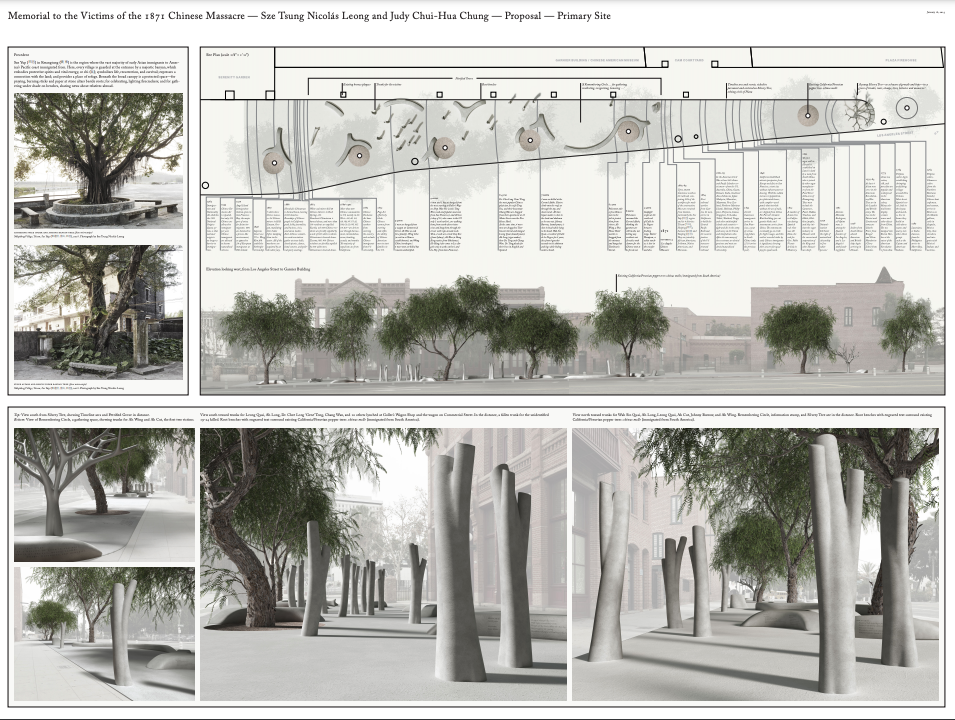Open the street elevation drawing with pepper trees
This screenshot has width=955, height=720.
point(572,333)
